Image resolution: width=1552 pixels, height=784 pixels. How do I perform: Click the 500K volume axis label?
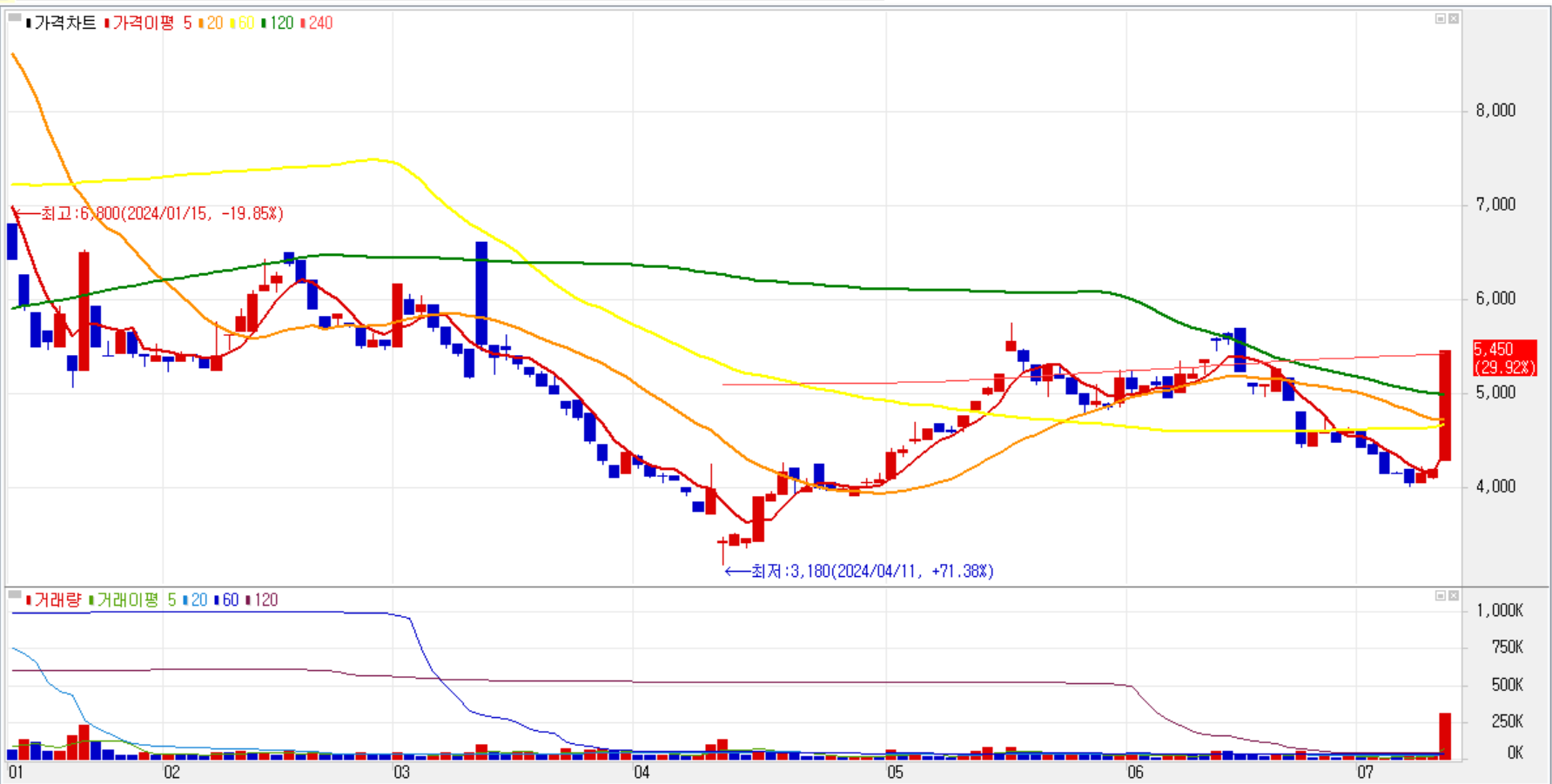1508,685
